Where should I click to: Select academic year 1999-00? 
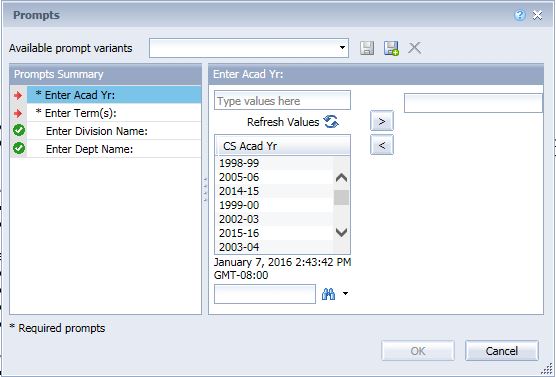coord(274,205)
